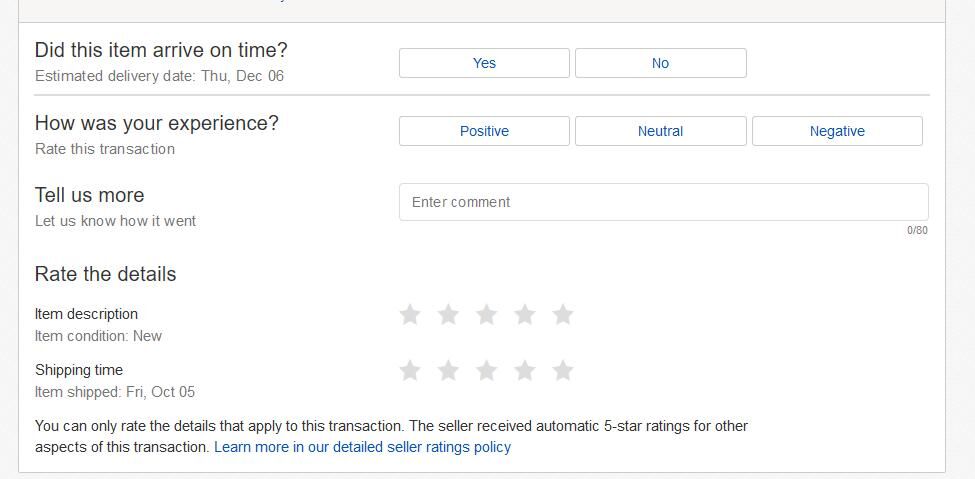Click the 'Did this item arrive on time?' heading
975x479 pixels.
(x=161, y=50)
